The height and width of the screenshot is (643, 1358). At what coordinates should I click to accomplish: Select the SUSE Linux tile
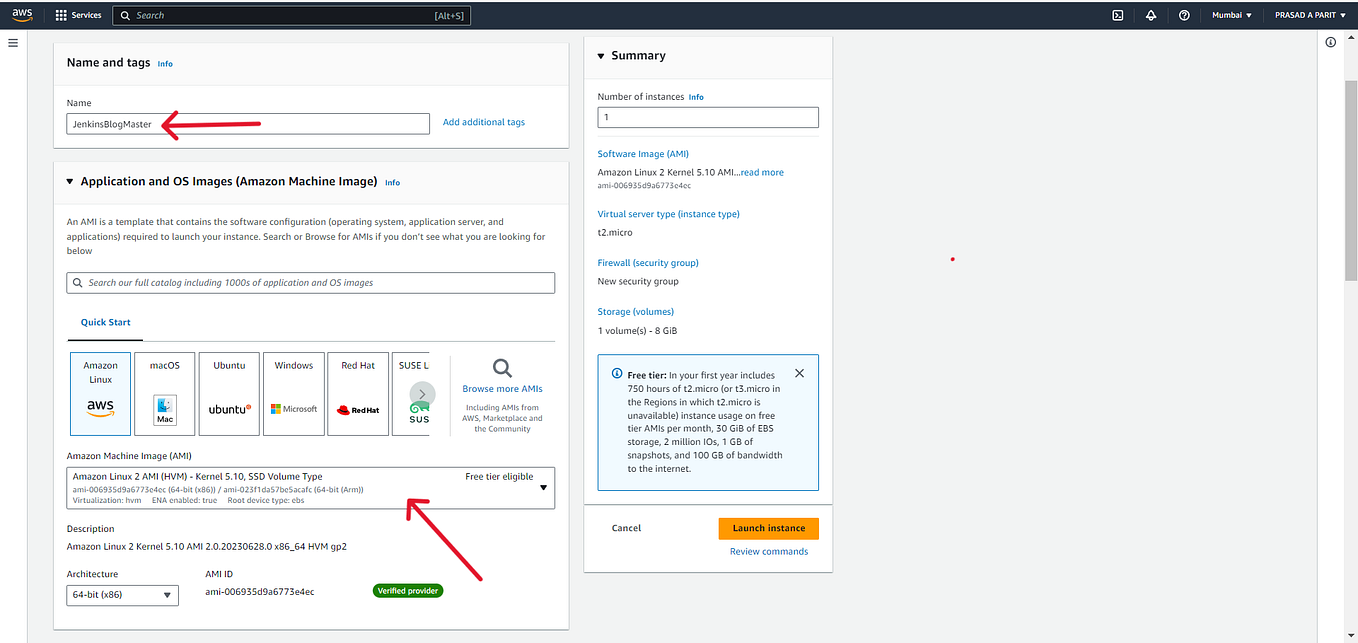pyautogui.click(x=411, y=393)
